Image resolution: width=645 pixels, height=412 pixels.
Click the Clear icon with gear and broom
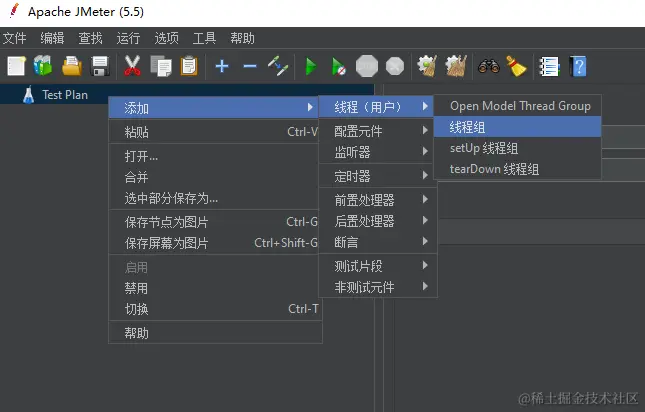tap(427, 66)
